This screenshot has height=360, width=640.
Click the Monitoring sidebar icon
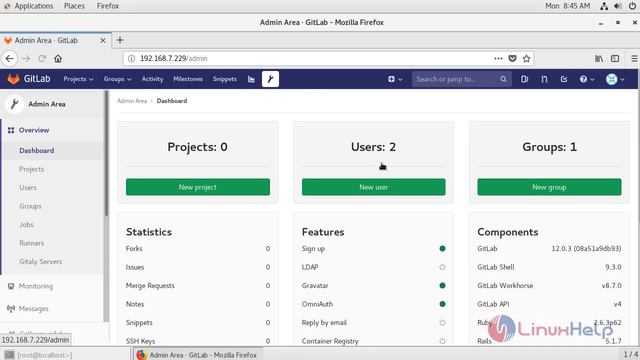click(x=11, y=286)
